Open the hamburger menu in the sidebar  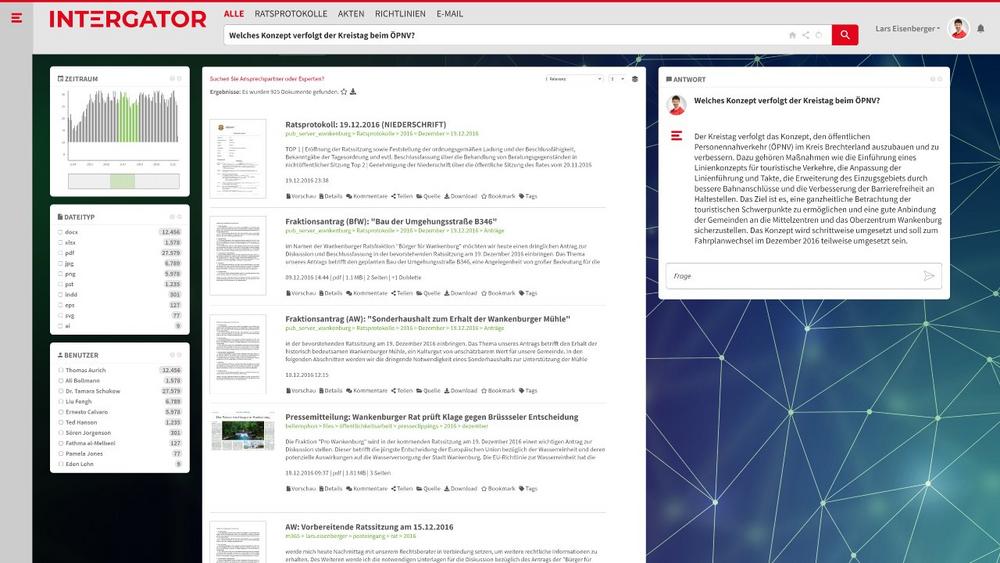click(17, 18)
